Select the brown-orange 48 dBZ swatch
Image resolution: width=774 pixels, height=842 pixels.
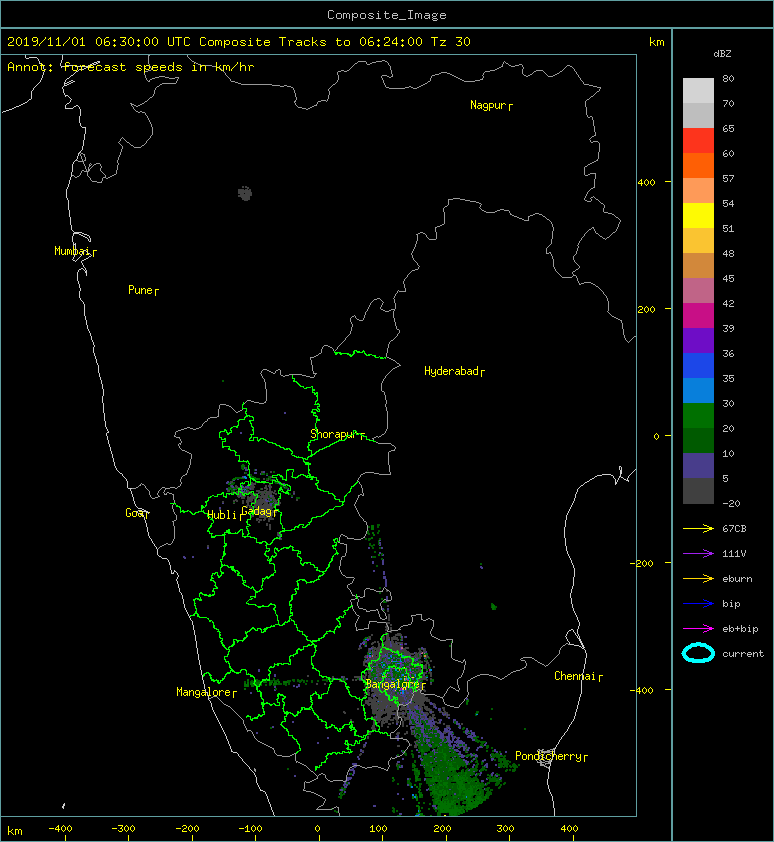pyautogui.click(x=698, y=265)
